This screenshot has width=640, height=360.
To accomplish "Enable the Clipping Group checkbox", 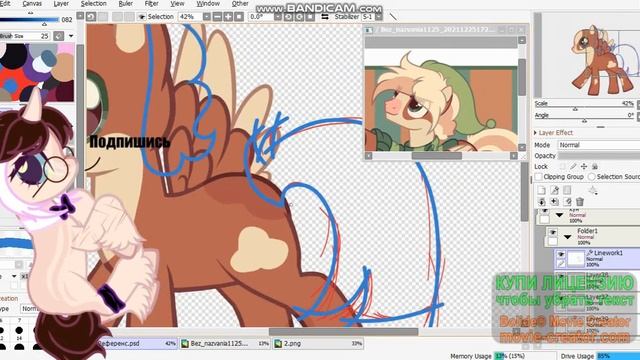I will pyautogui.click(x=539, y=177).
